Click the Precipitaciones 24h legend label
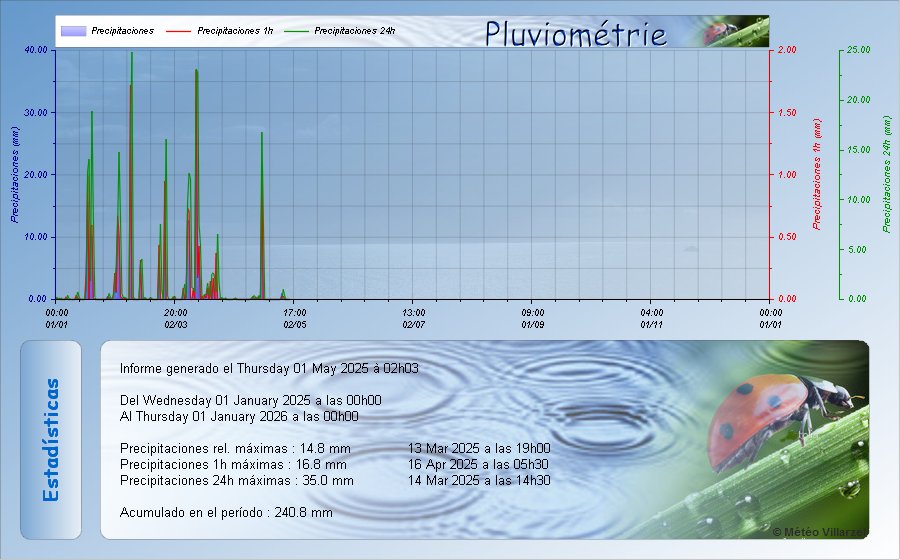Viewport: 900px width, 560px height. tap(355, 31)
